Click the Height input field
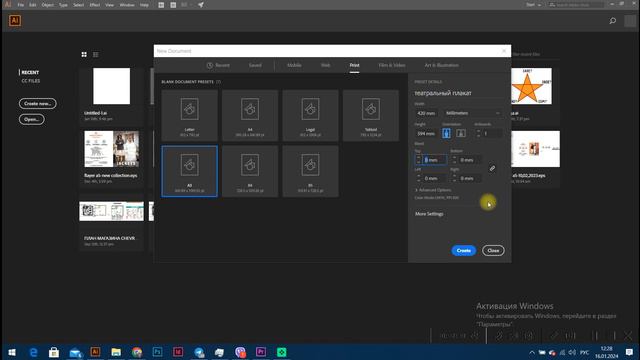 point(427,133)
